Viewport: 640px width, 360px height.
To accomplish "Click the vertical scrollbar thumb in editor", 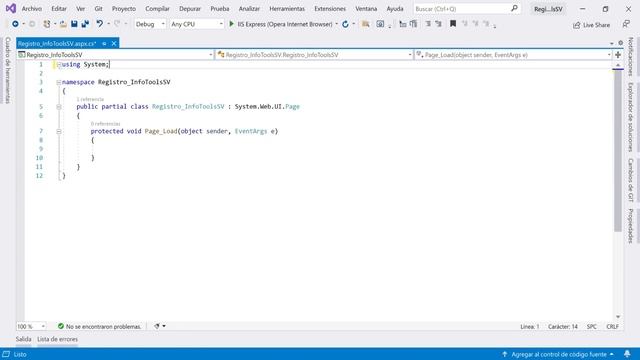I will (x=618, y=151).
